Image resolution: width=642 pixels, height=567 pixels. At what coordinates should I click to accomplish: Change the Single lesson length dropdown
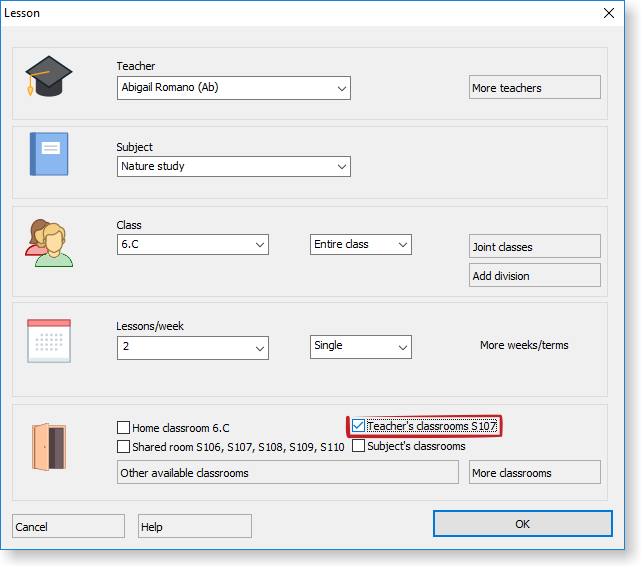pos(402,347)
